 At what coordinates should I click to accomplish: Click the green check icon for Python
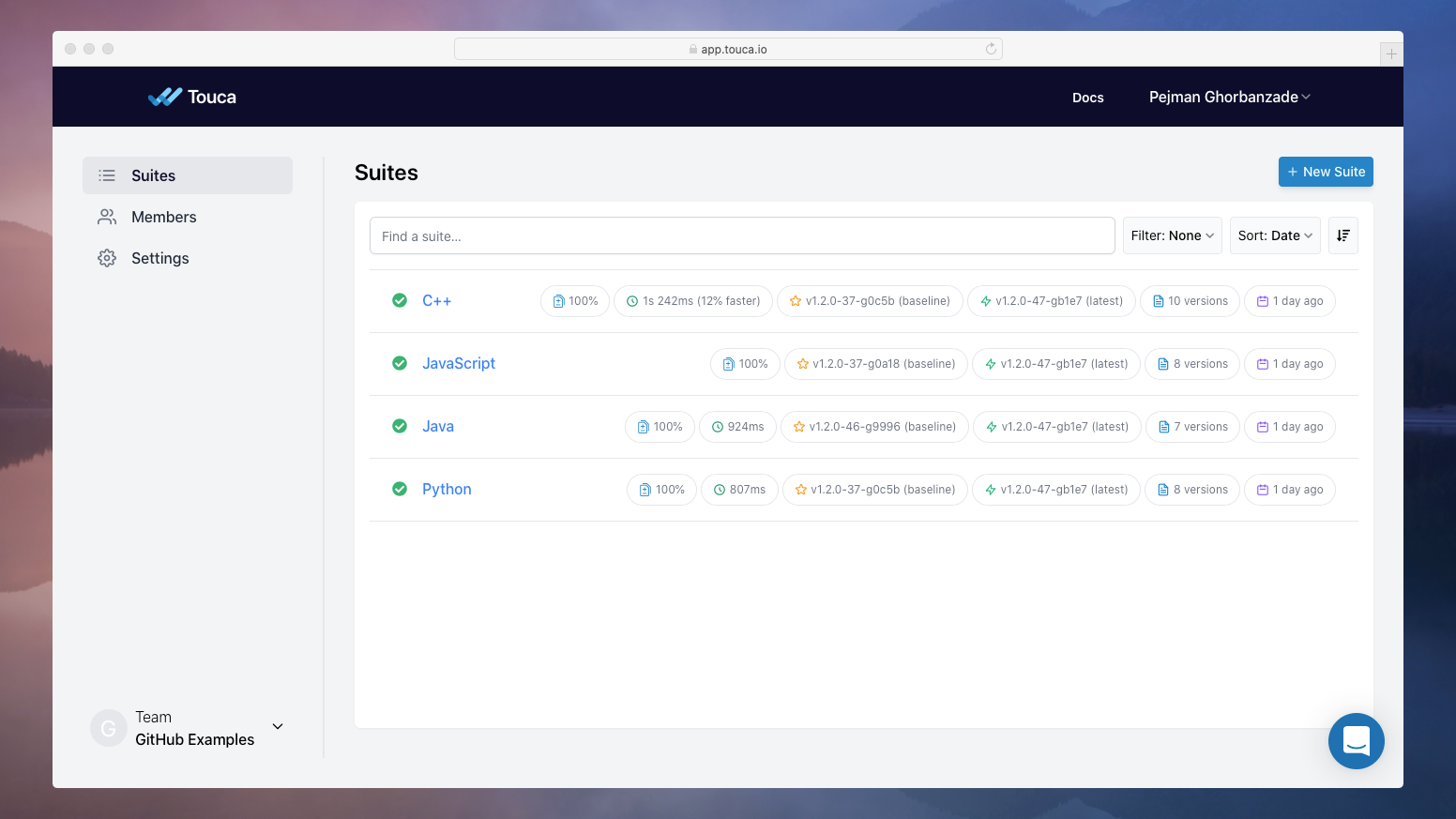click(400, 489)
